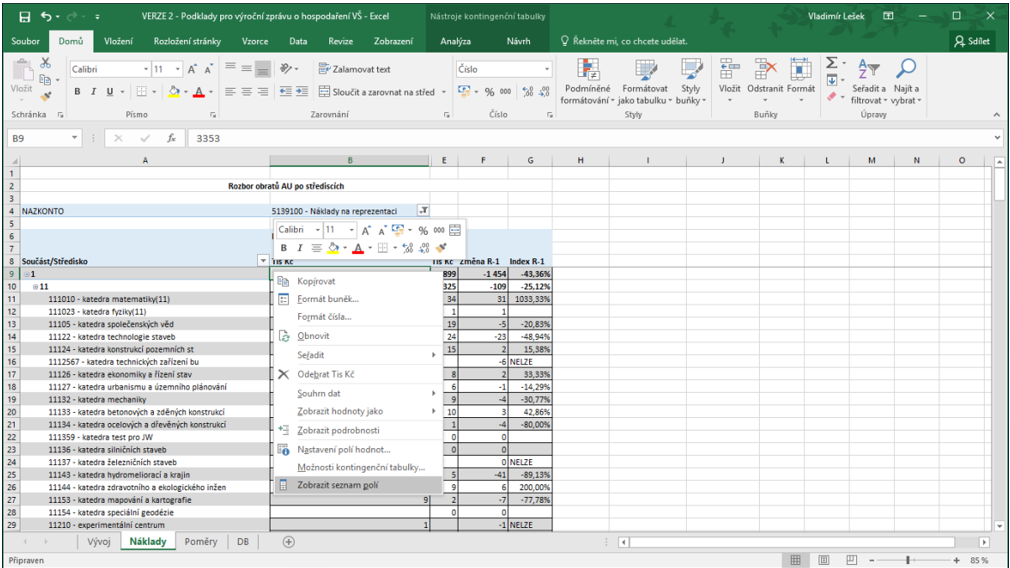Click the Format Painter brush in Schránka
Image resolution: width=1010 pixels, height=568 pixels.
pyautogui.click(x=45, y=97)
